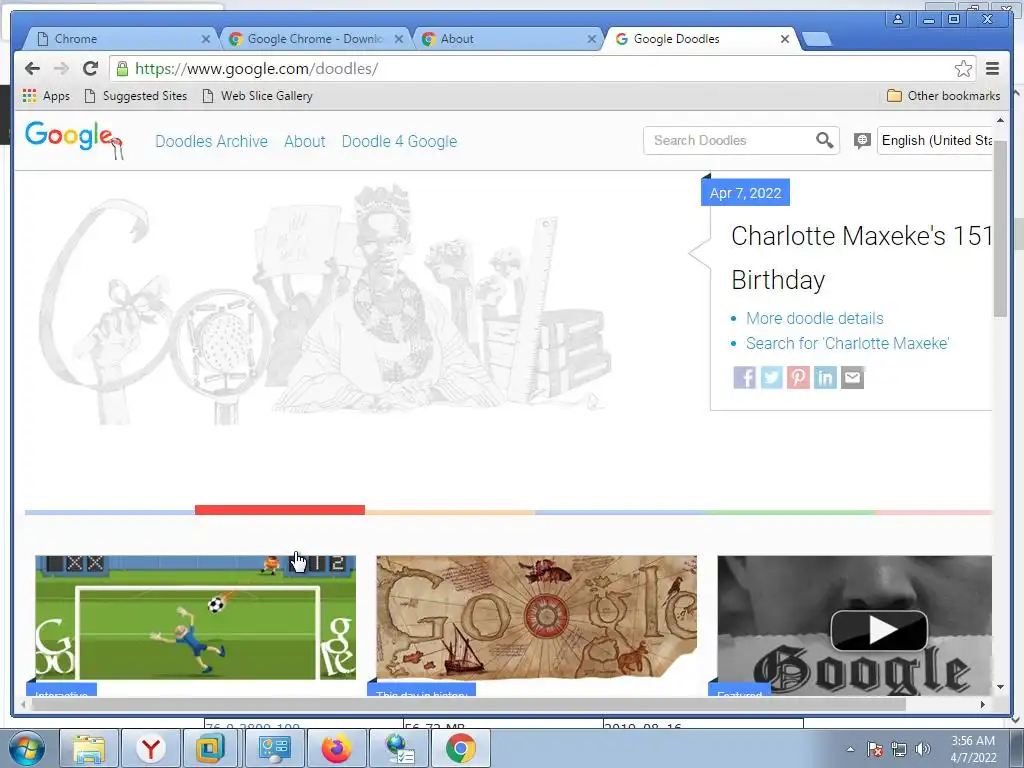The width and height of the screenshot is (1024, 768).
Task: Select the red carousel segment
Action: click(280, 510)
